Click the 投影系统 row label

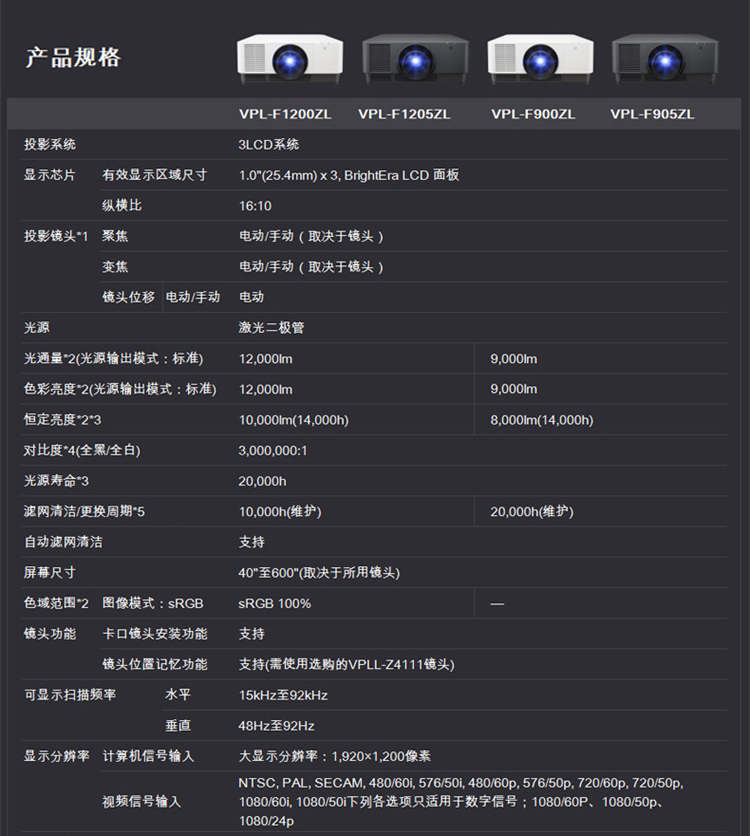pyautogui.click(x=50, y=144)
